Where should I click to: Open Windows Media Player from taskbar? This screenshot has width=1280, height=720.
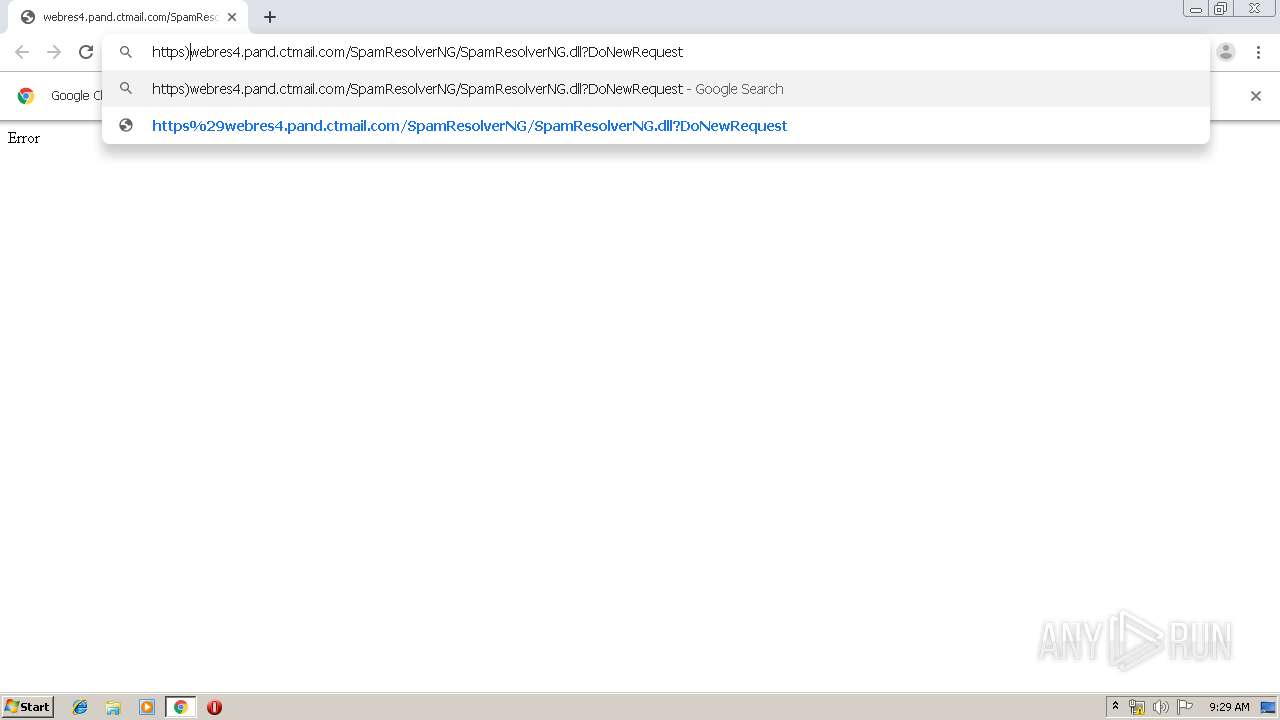(x=147, y=707)
